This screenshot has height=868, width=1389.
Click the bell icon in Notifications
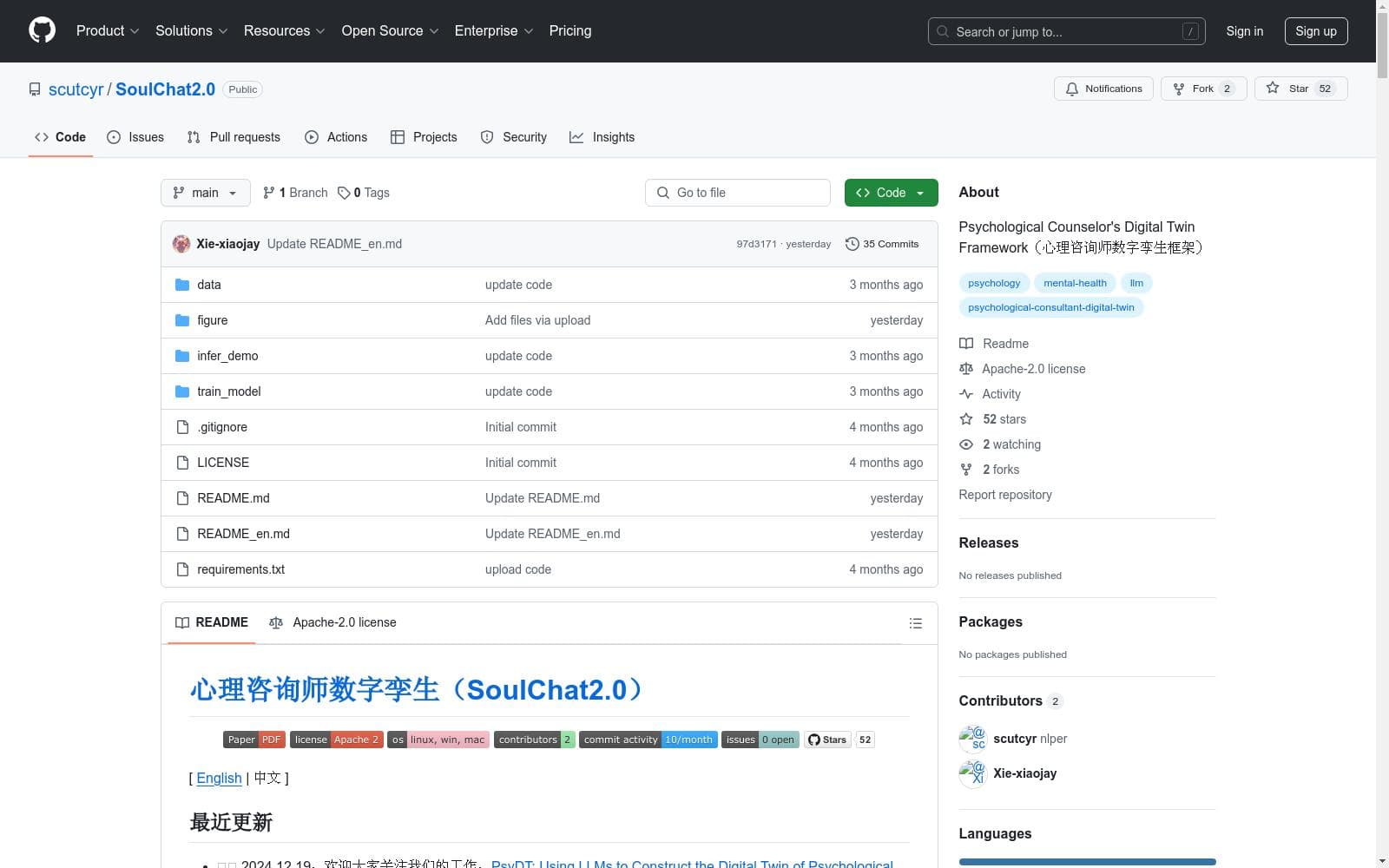click(x=1072, y=89)
